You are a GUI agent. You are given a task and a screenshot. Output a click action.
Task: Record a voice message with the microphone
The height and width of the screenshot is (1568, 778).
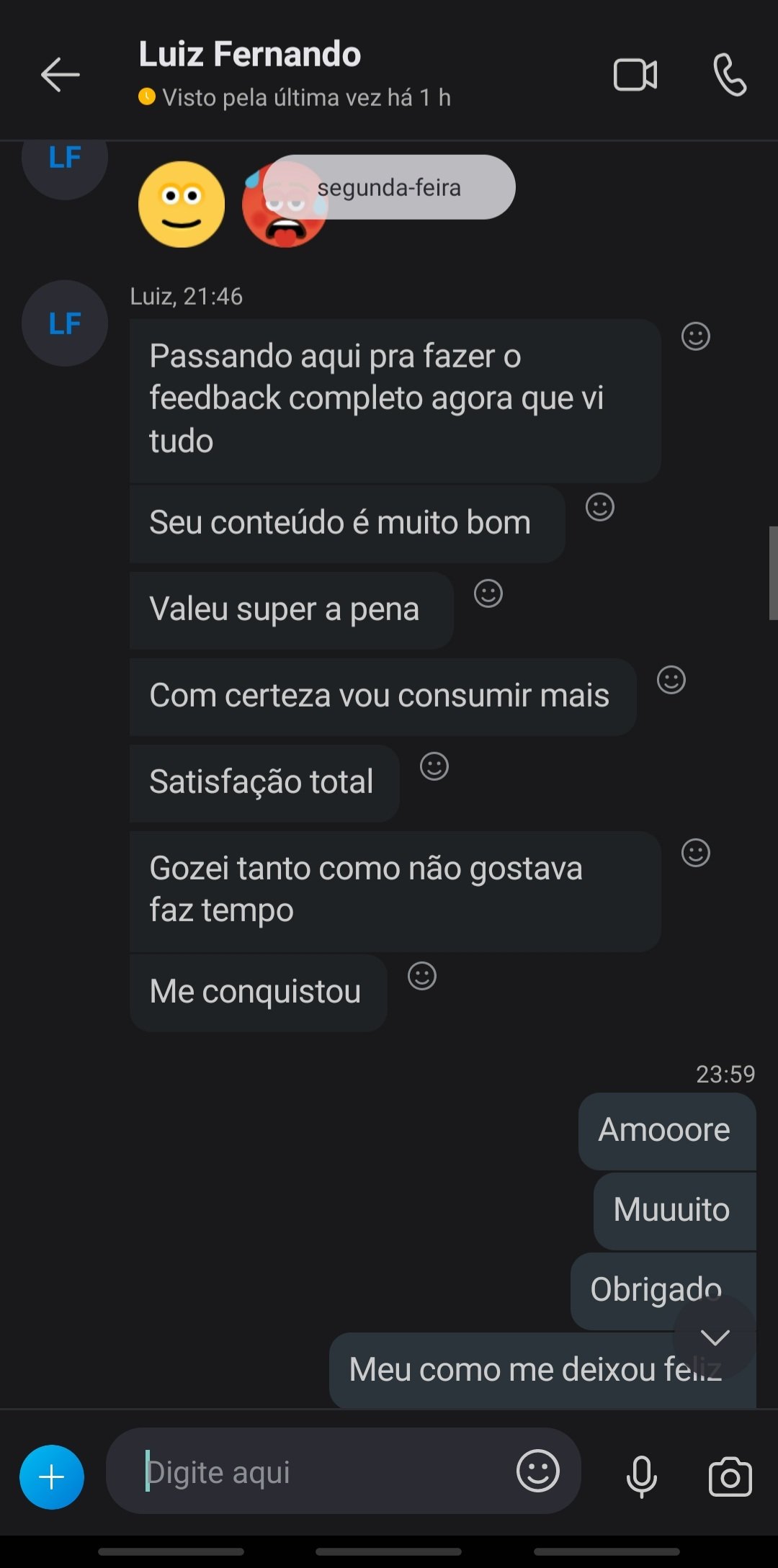point(641,1476)
